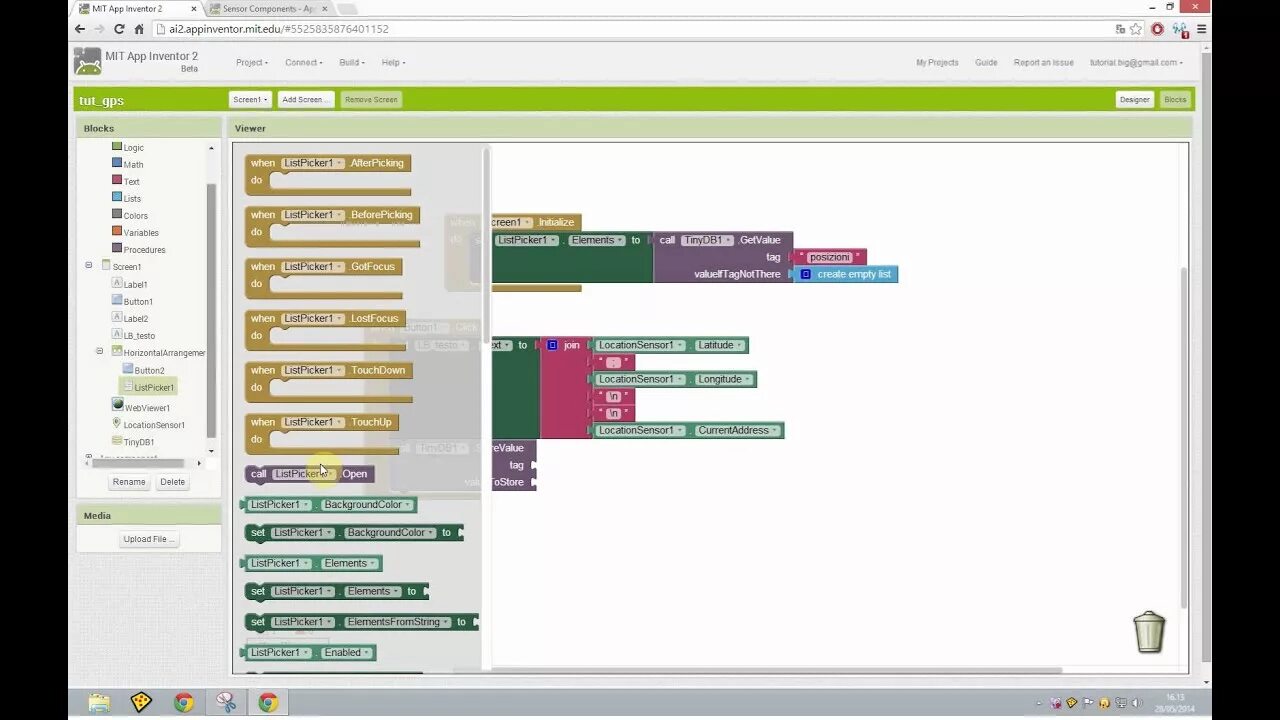Open the Guide link
This screenshot has width=1280, height=720.
click(x=986, y=62)
